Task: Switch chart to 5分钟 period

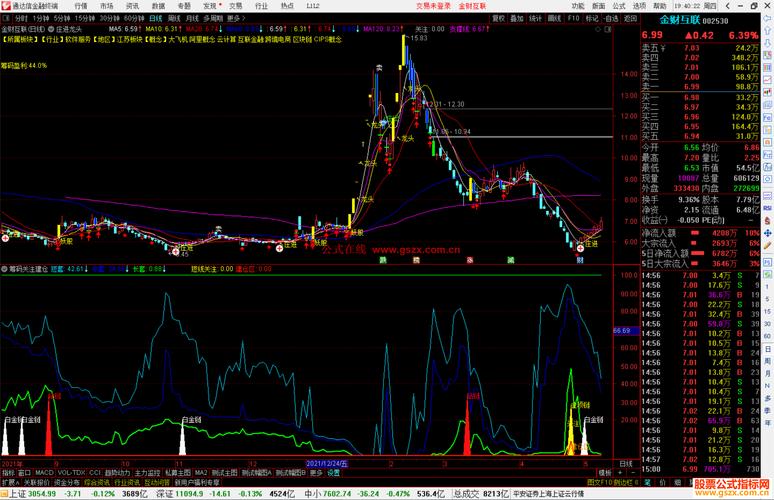Action: coord(62,18)
